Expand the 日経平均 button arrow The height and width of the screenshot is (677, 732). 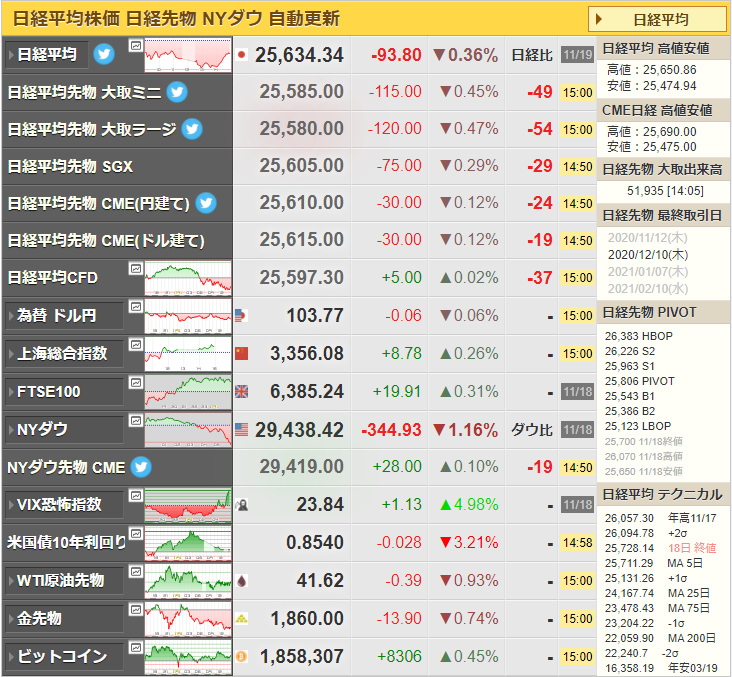coord(11,55)
